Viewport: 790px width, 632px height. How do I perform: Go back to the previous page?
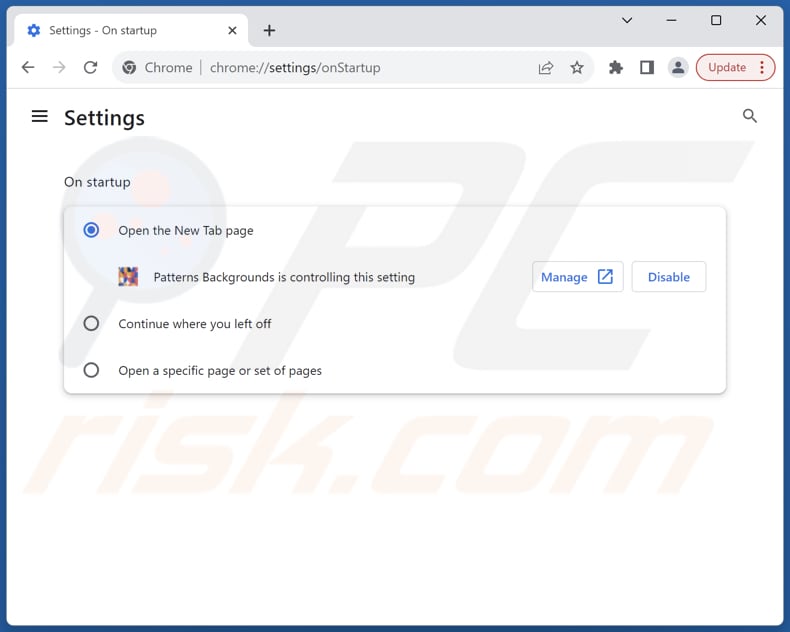[28, 67]
